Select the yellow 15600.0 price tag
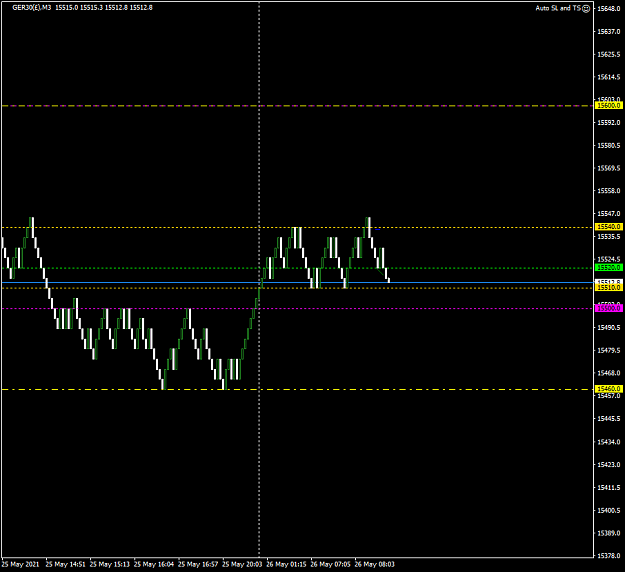The width and height of the screenshot is (625, 572). pyautogui.click(x=608, y=105)
